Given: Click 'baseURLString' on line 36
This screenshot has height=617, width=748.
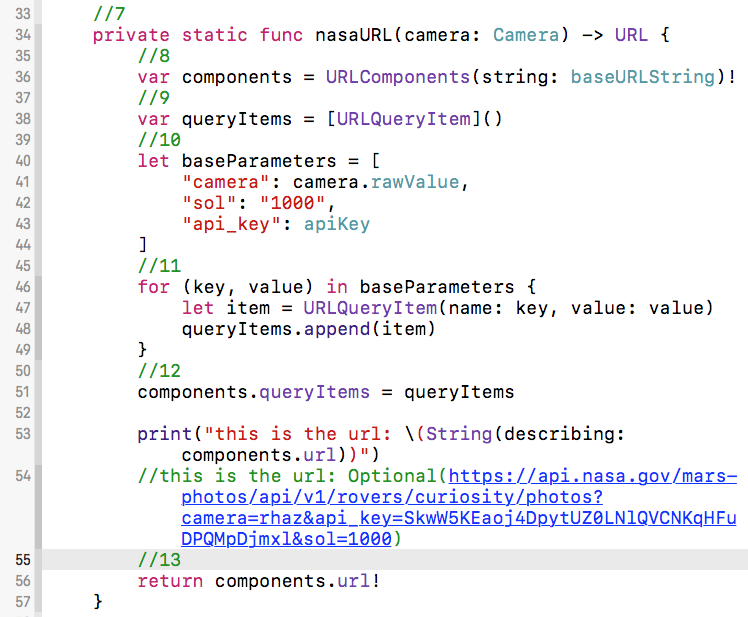Looking at the screenshot, I should 643,77.
